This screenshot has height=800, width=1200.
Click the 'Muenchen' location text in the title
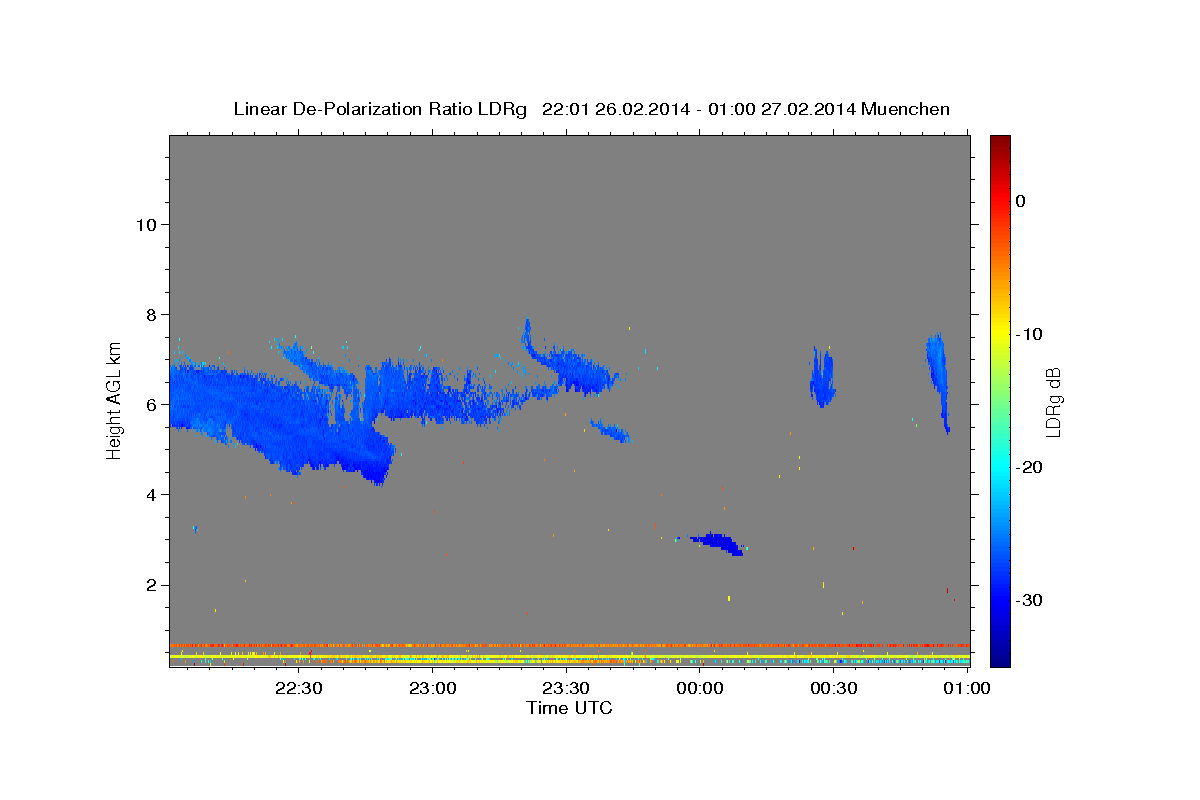pyautogui.click(x=906, y=109)
